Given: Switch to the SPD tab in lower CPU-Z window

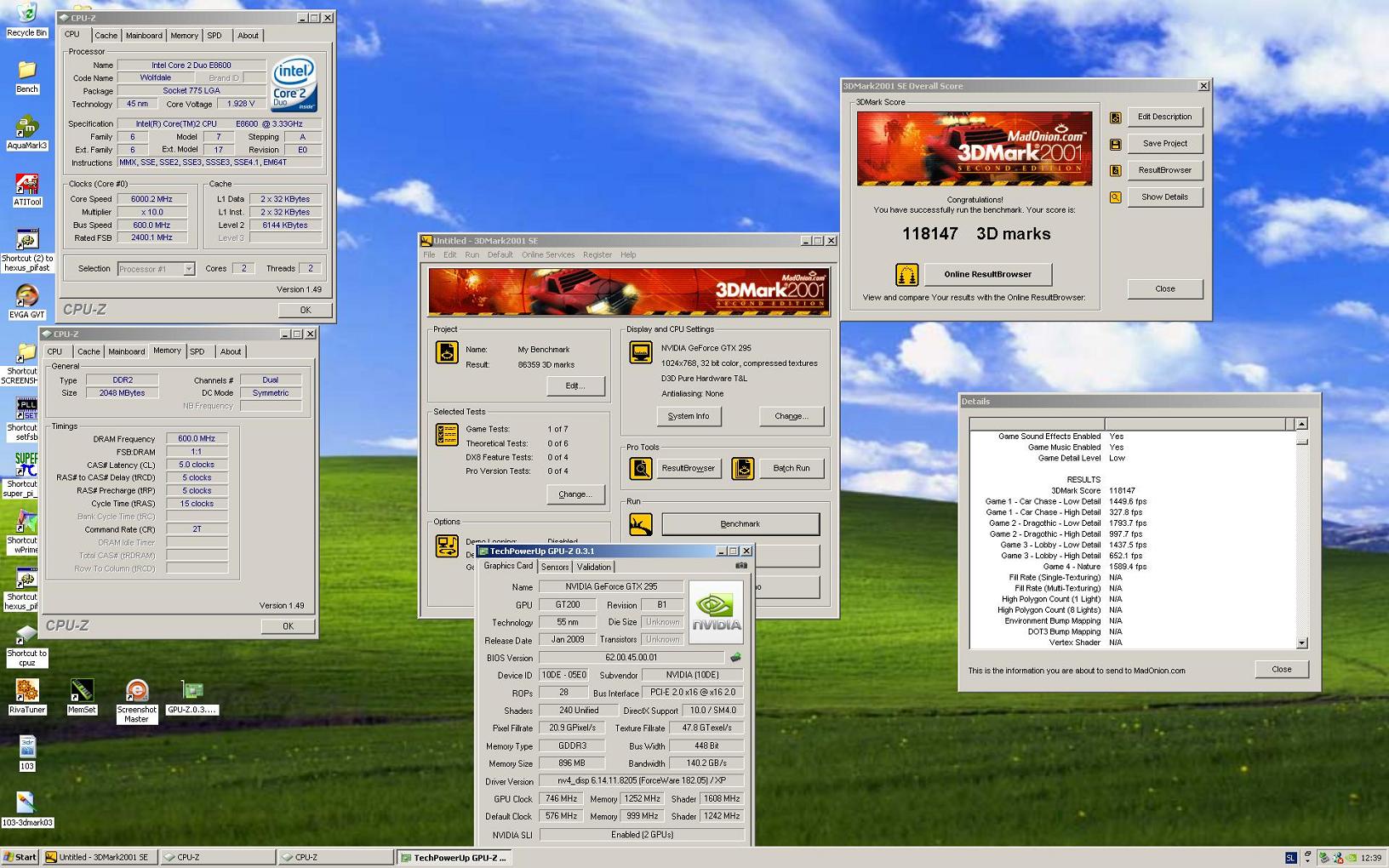Looking at the screenshot, I should pos(197,351).
